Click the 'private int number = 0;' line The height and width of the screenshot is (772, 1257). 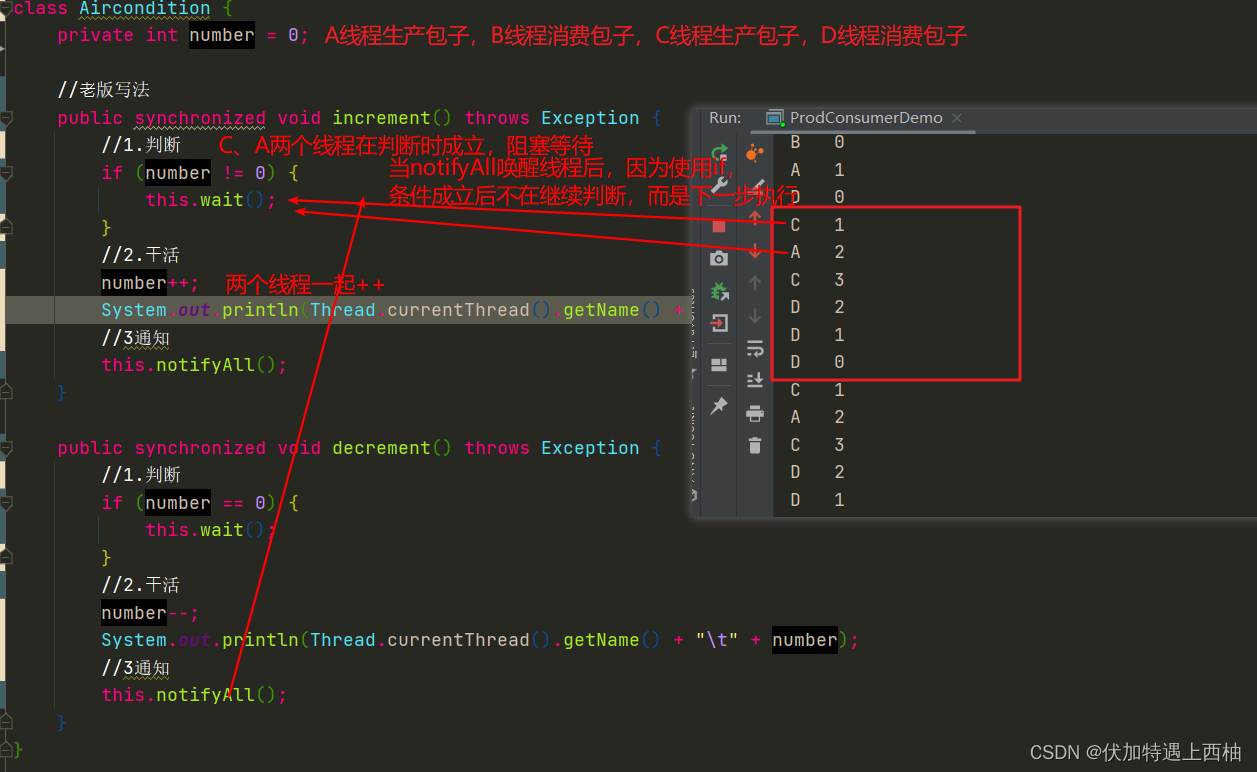coord(184,35)
